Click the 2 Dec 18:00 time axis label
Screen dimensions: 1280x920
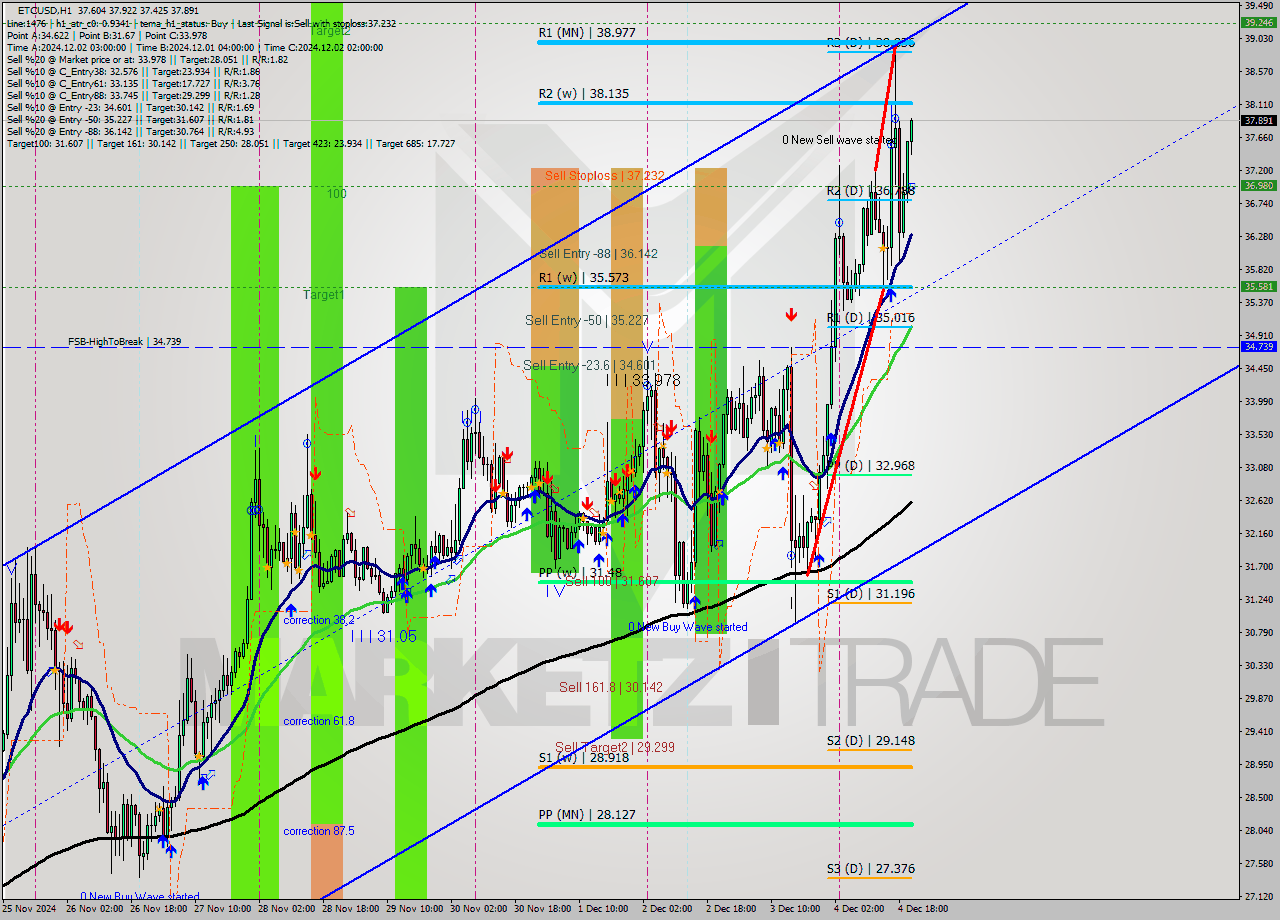(731, 909)
